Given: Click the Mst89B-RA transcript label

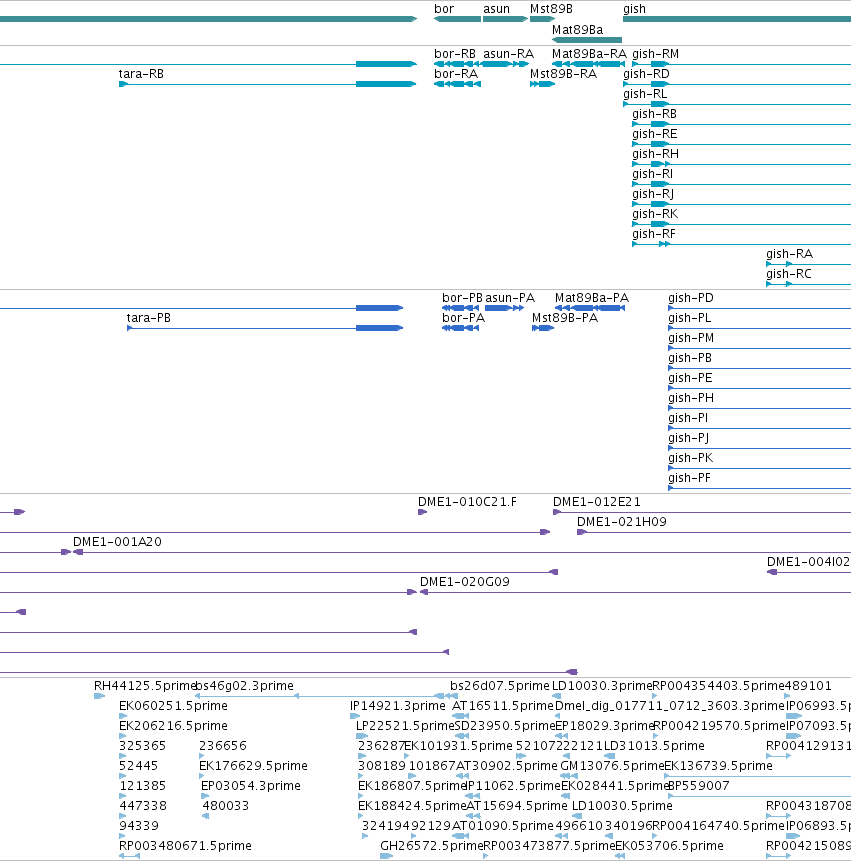Looking at the screenshot, I should click(x=563, y=74).
